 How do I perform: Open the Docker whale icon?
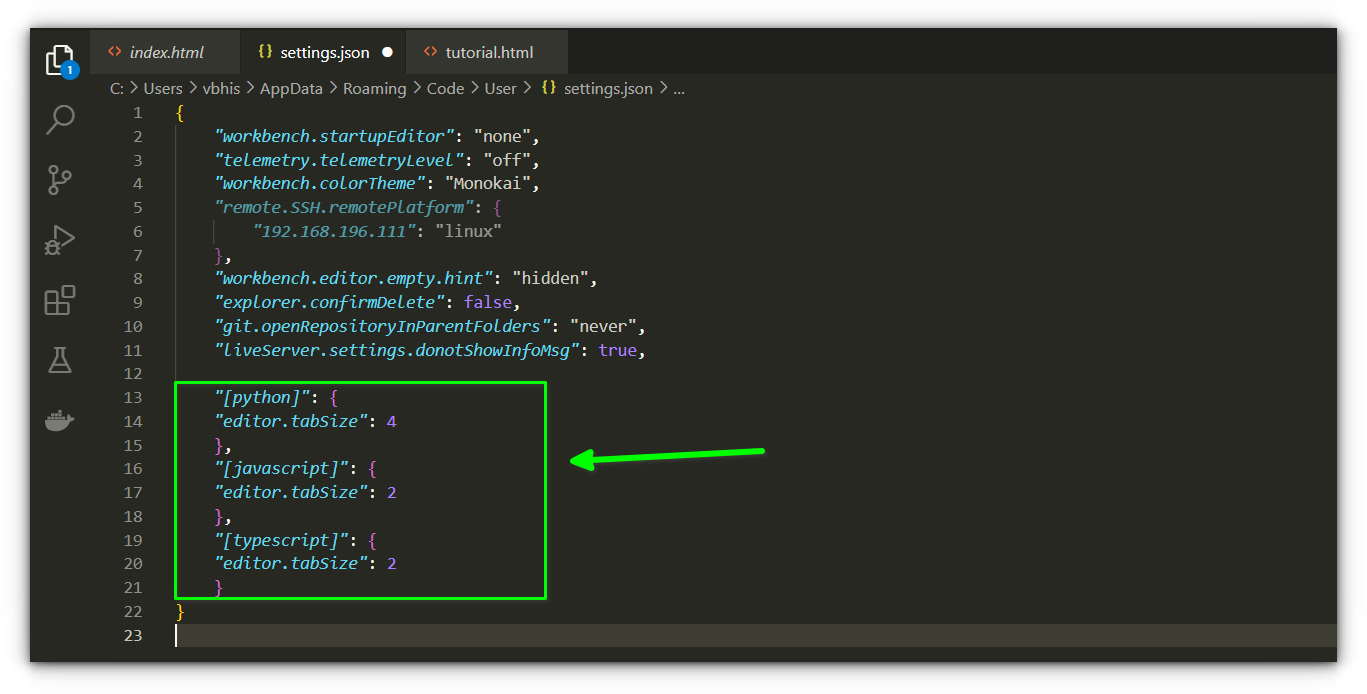(60, 421)
